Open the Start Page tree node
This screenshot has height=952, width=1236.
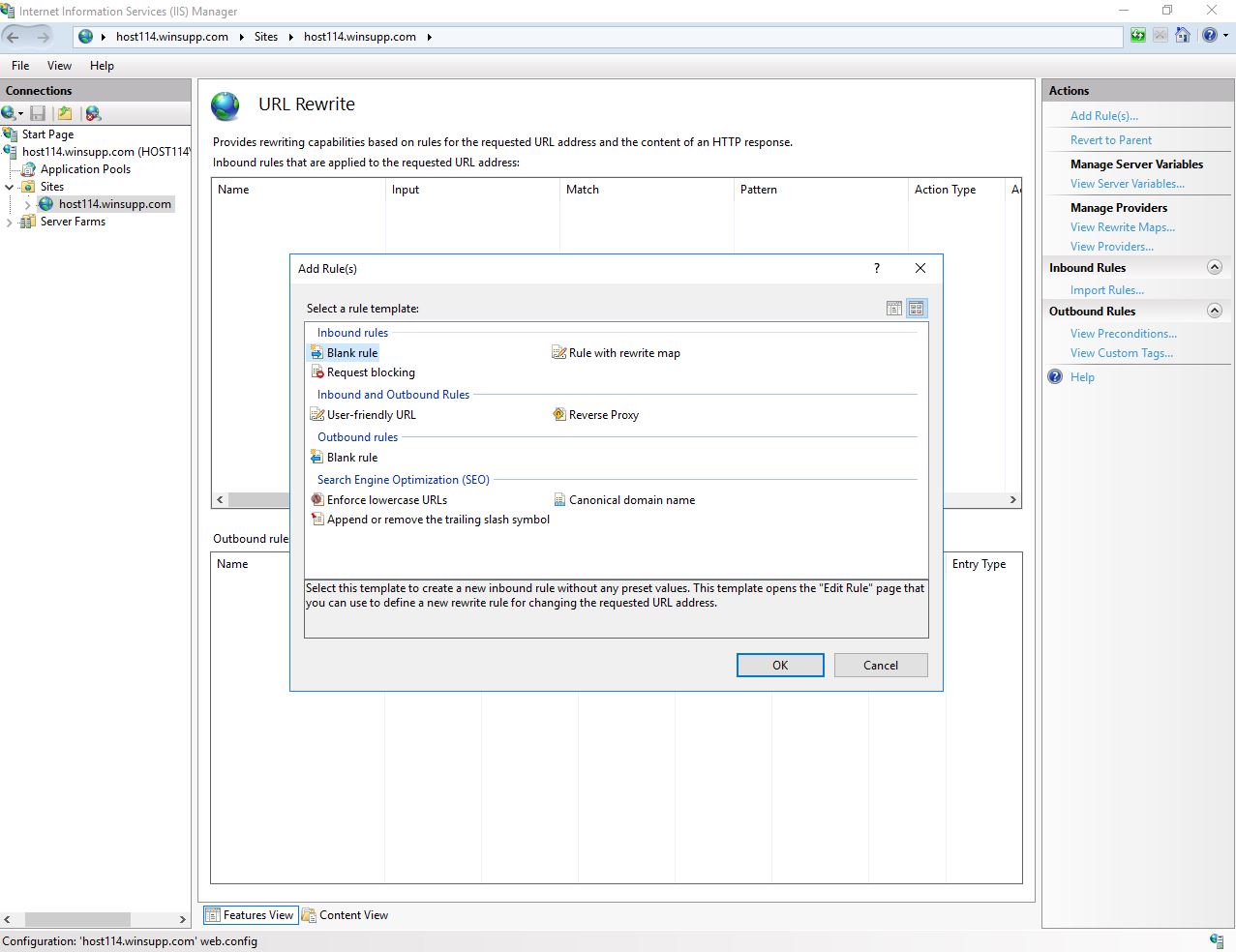pos(47,134)
